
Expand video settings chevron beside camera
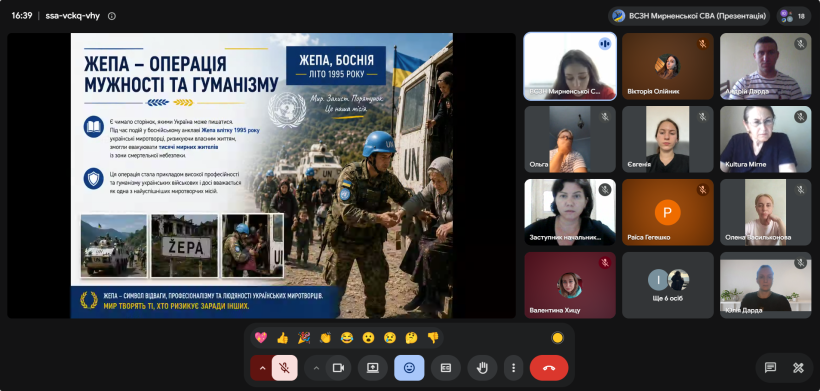coord(316,368)
